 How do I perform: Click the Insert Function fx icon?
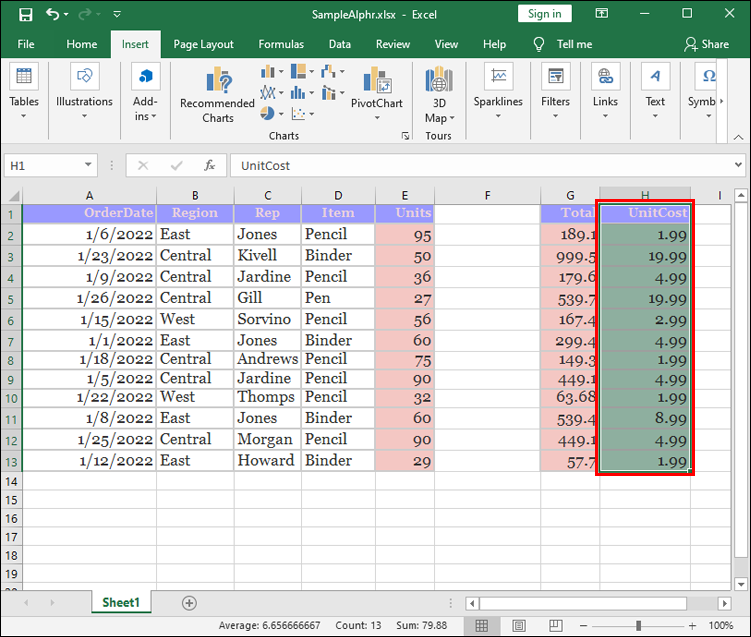210,166
